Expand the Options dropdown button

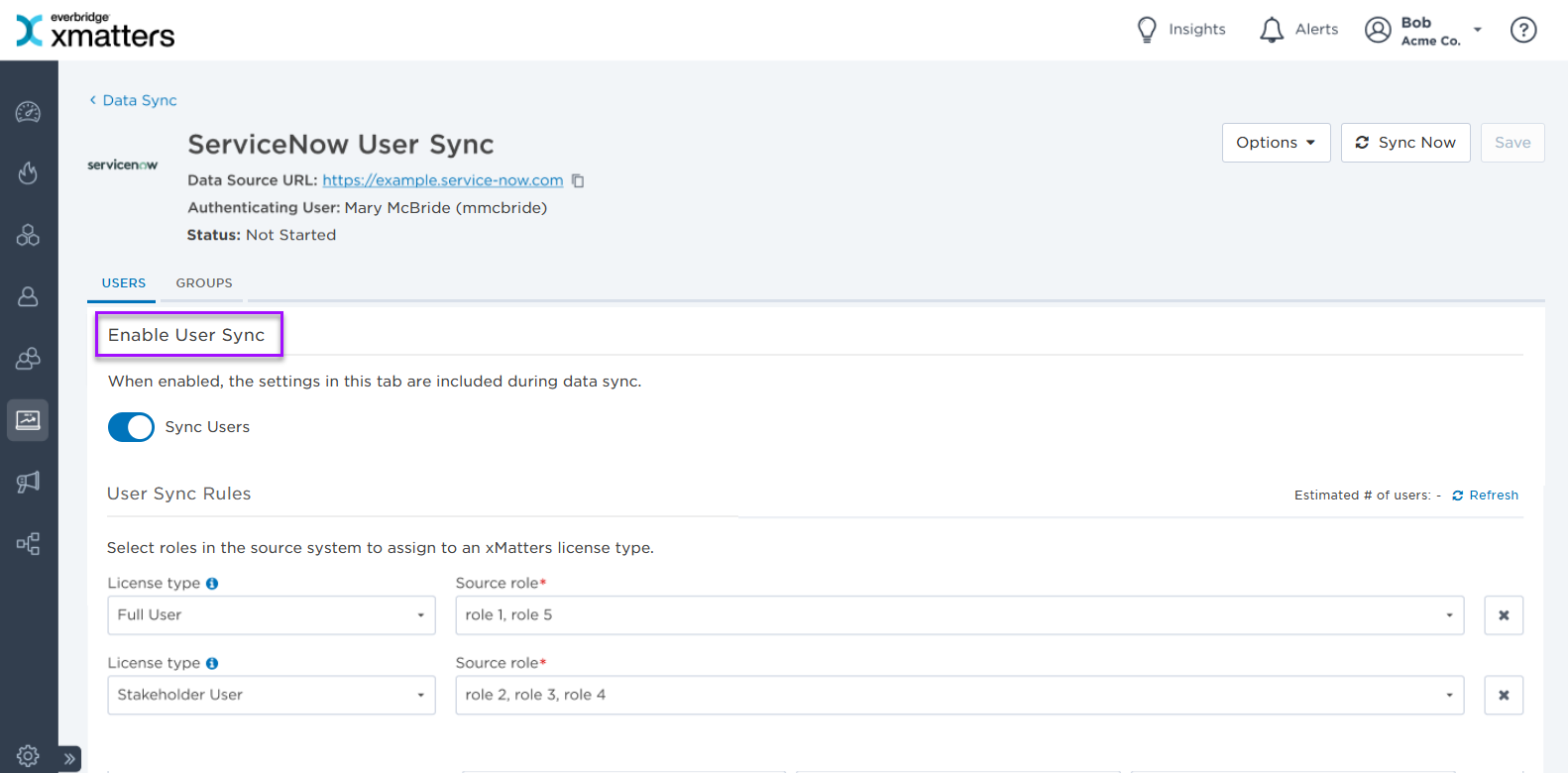1275,143
